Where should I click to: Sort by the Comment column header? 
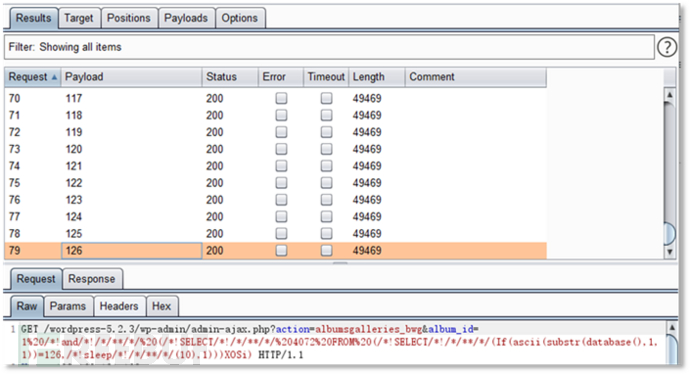476,77
